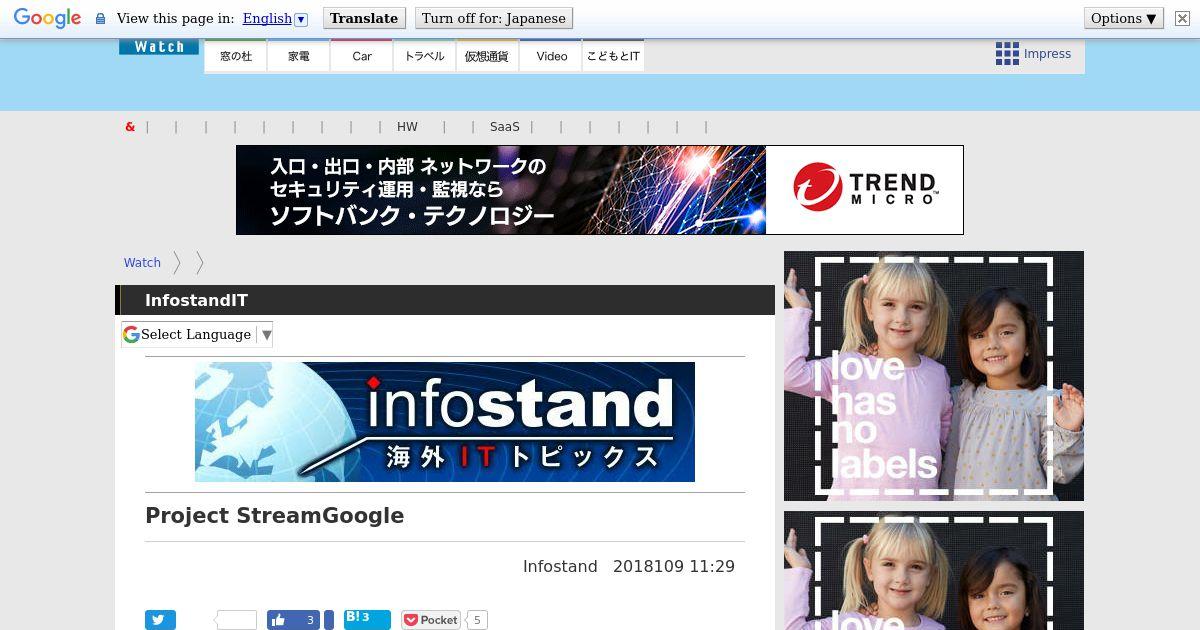
Task: Open the 窓の杜 tab
Action: point(236,56)
